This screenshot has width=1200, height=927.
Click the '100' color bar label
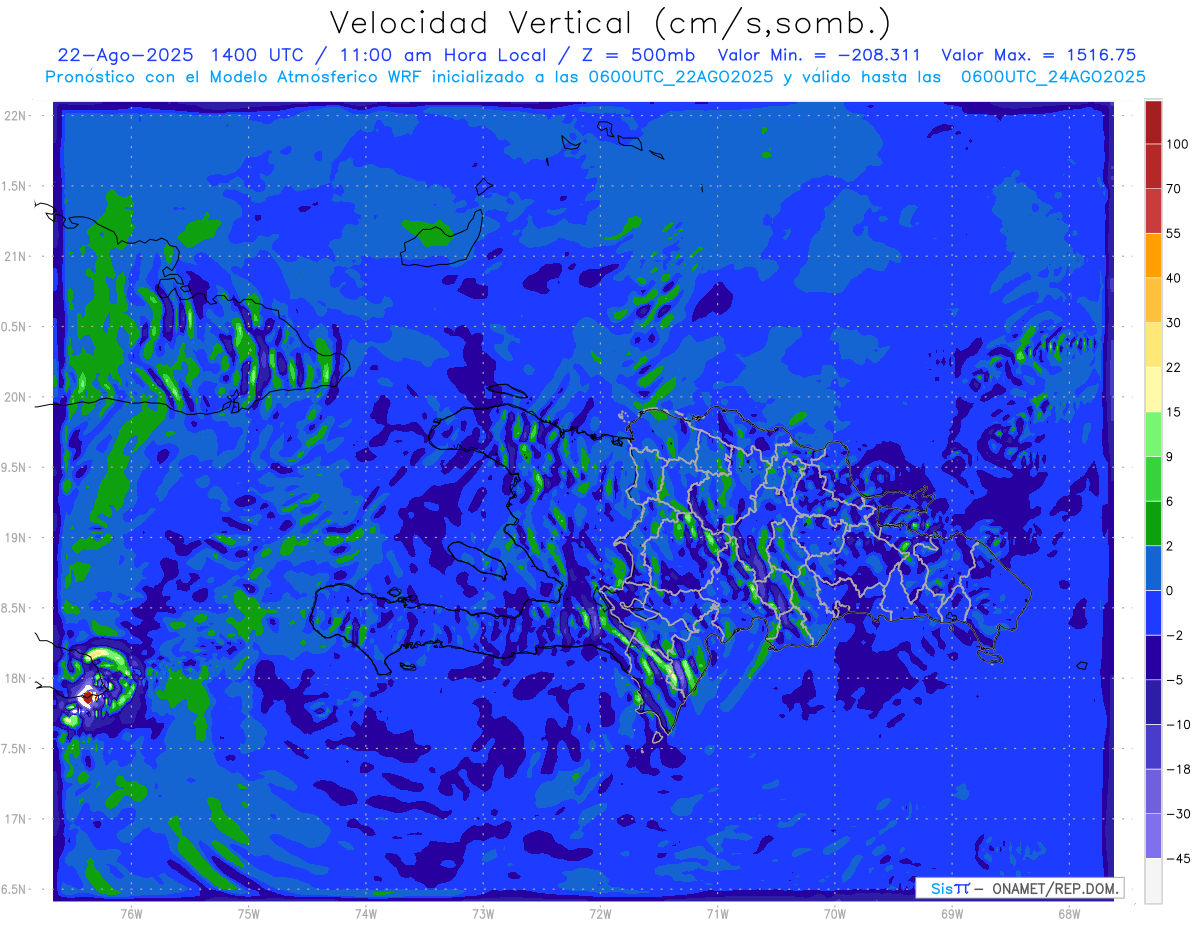click(x=1178, y=145)
